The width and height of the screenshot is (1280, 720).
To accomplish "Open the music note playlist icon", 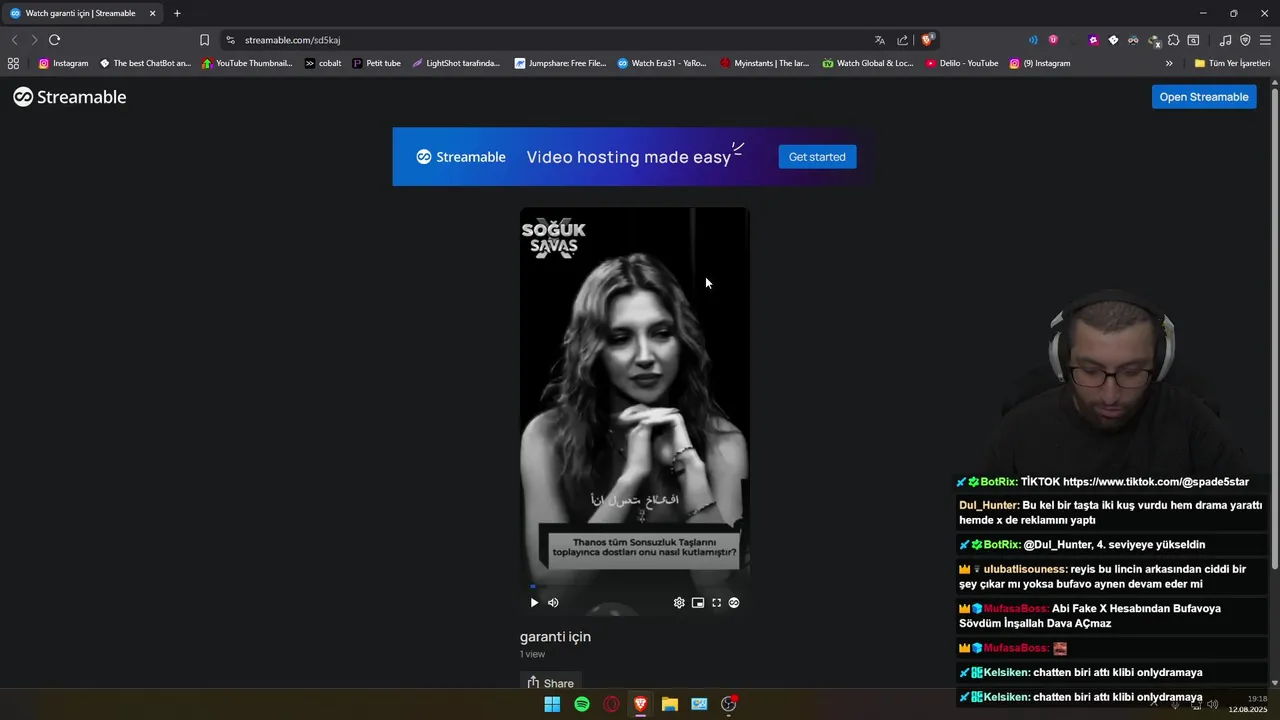I will coord(1225,40).
